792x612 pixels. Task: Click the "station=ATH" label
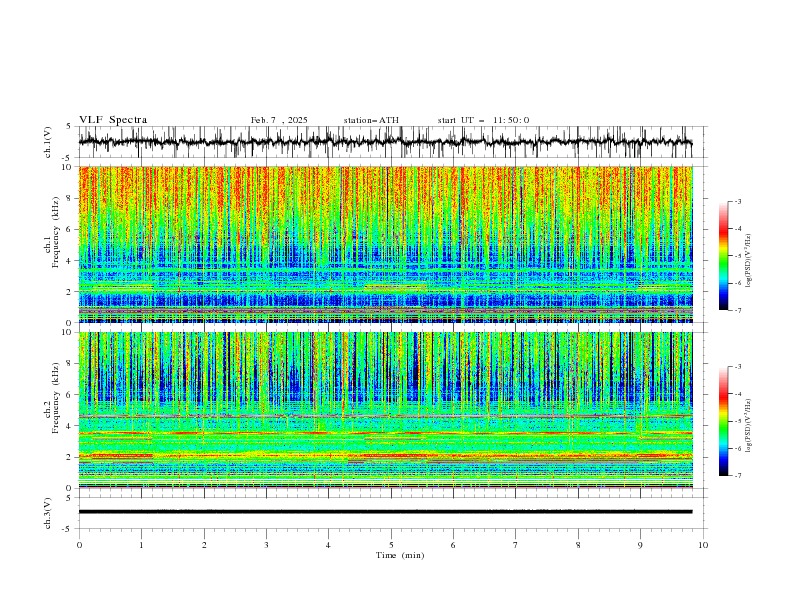(x=371, y=120)
